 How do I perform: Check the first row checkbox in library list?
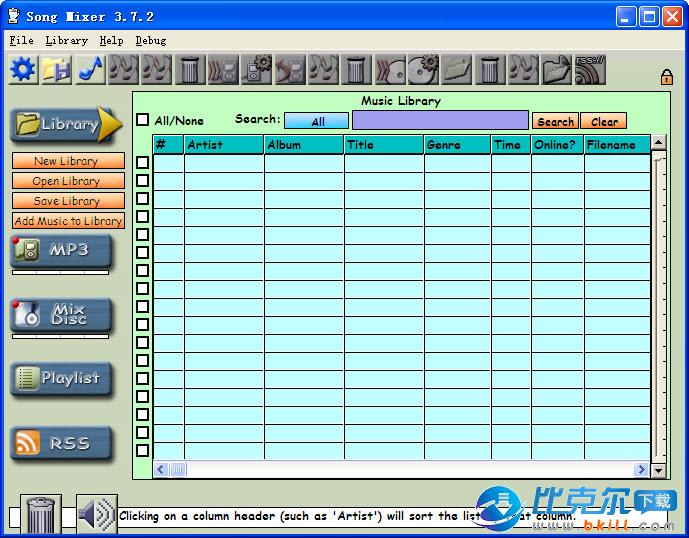pos(143,162)
